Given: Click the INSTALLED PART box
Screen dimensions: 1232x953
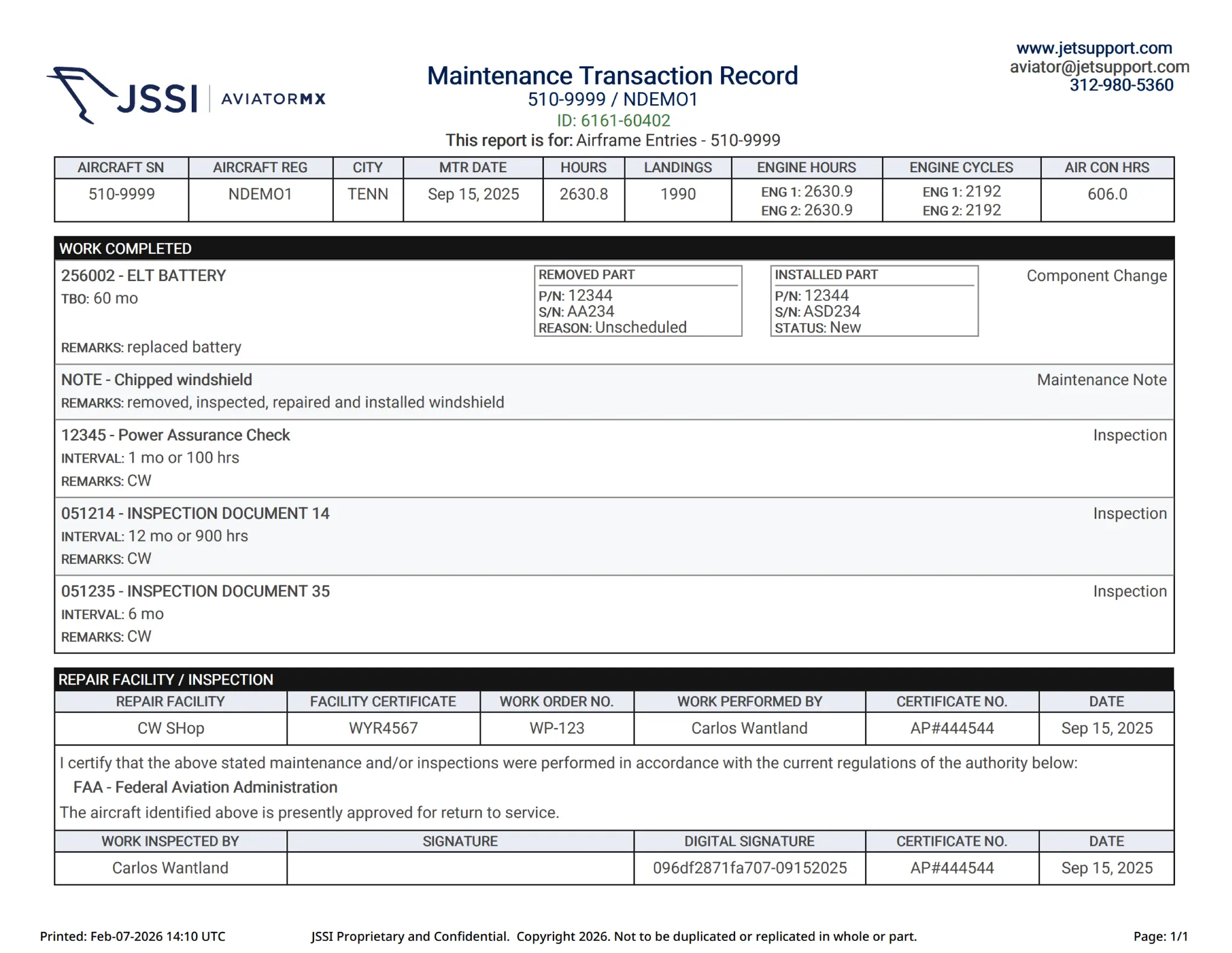Looking at the screenshot, I should [x=873, y=301].
